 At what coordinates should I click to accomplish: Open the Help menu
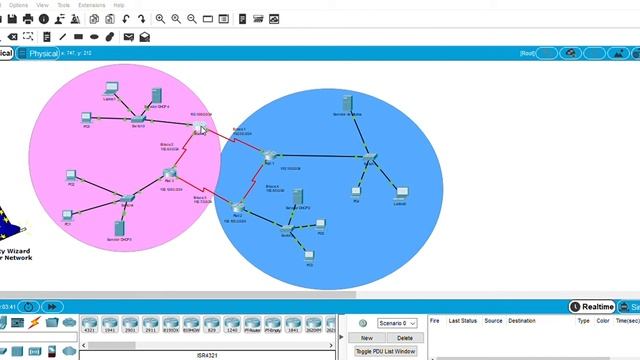[119, 5]
